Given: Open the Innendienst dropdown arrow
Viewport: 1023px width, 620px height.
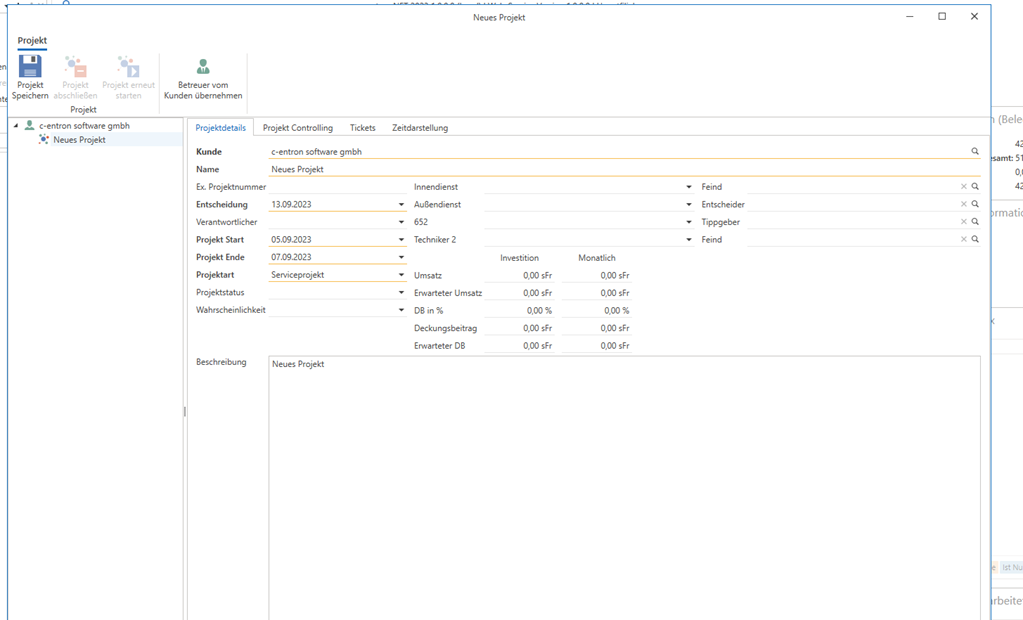Looking at the screenshot, I should [x=689, y=187].
